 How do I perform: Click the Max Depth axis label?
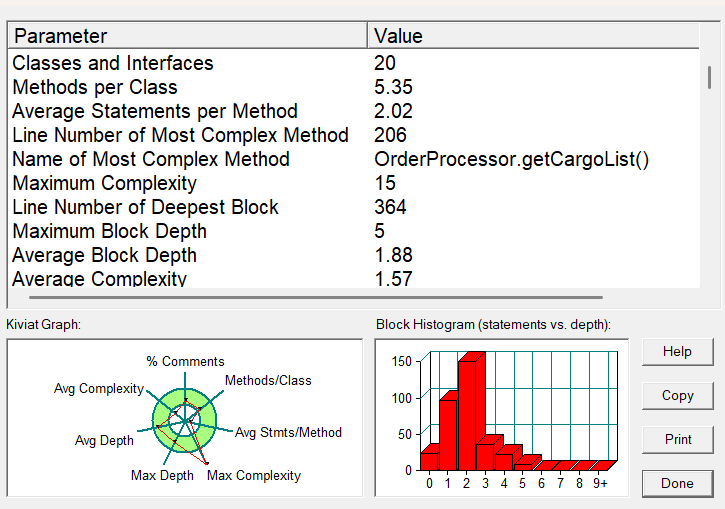pyautogui.click(x=162, y=475)
